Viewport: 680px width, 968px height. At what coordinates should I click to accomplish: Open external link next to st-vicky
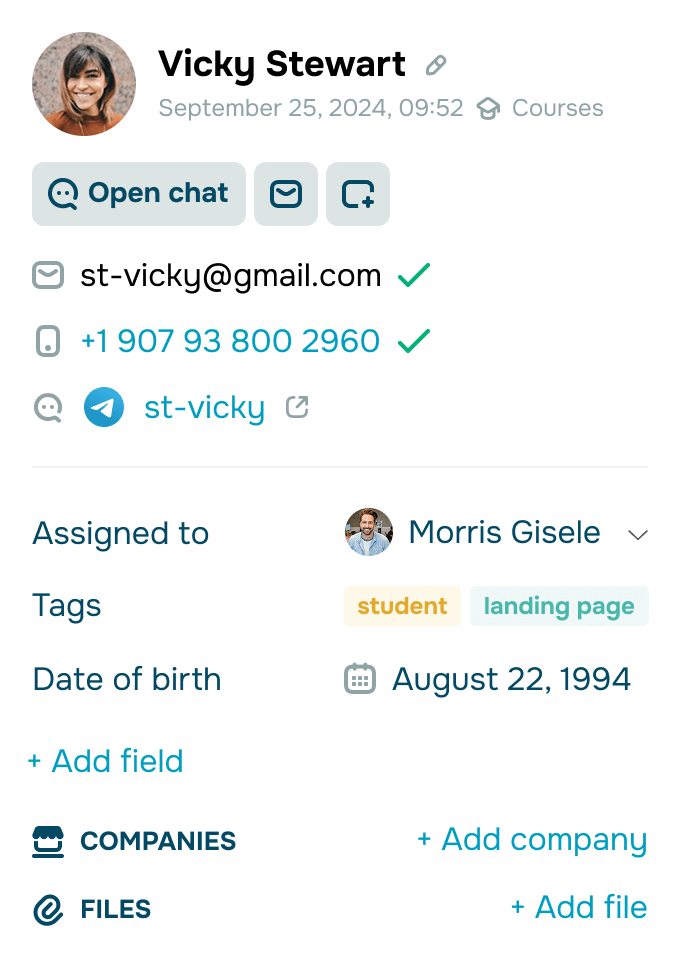coord(297,407)
